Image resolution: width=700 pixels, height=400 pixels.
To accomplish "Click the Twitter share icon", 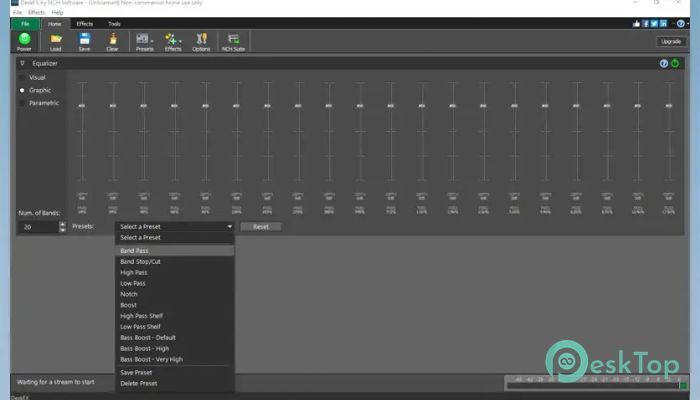I will [654, 24].
